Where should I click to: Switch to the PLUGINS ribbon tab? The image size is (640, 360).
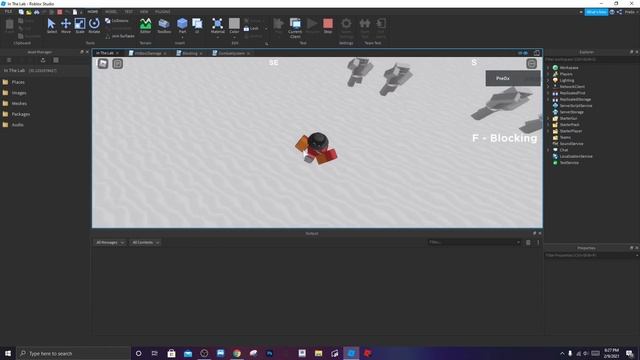point(162,12)
